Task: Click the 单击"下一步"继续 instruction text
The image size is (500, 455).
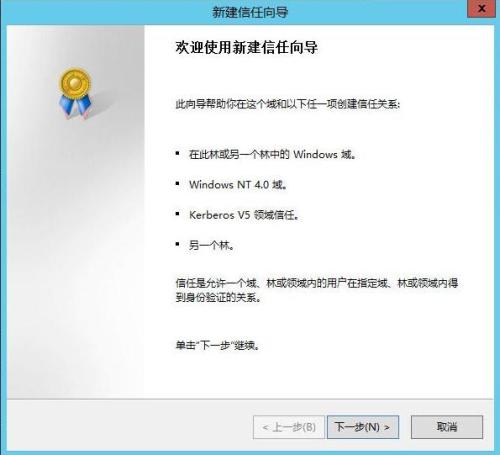Action: [x=217, y=345]
